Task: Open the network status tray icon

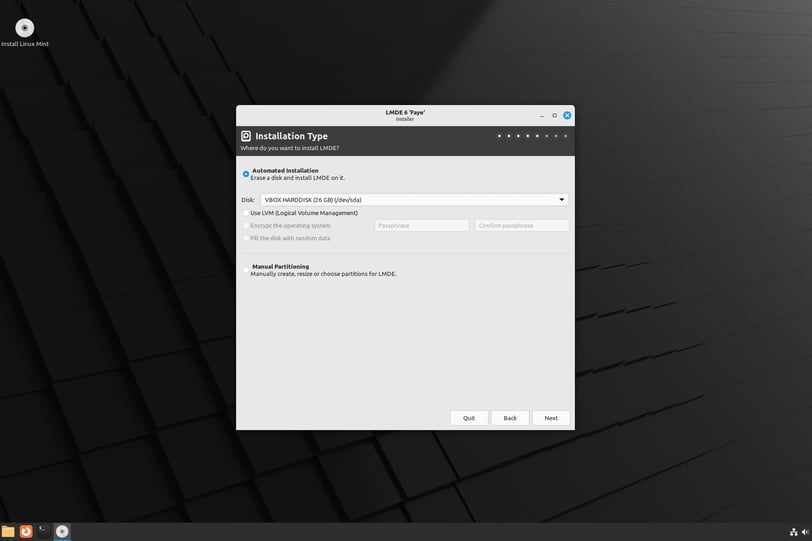Action: (793, 532)
